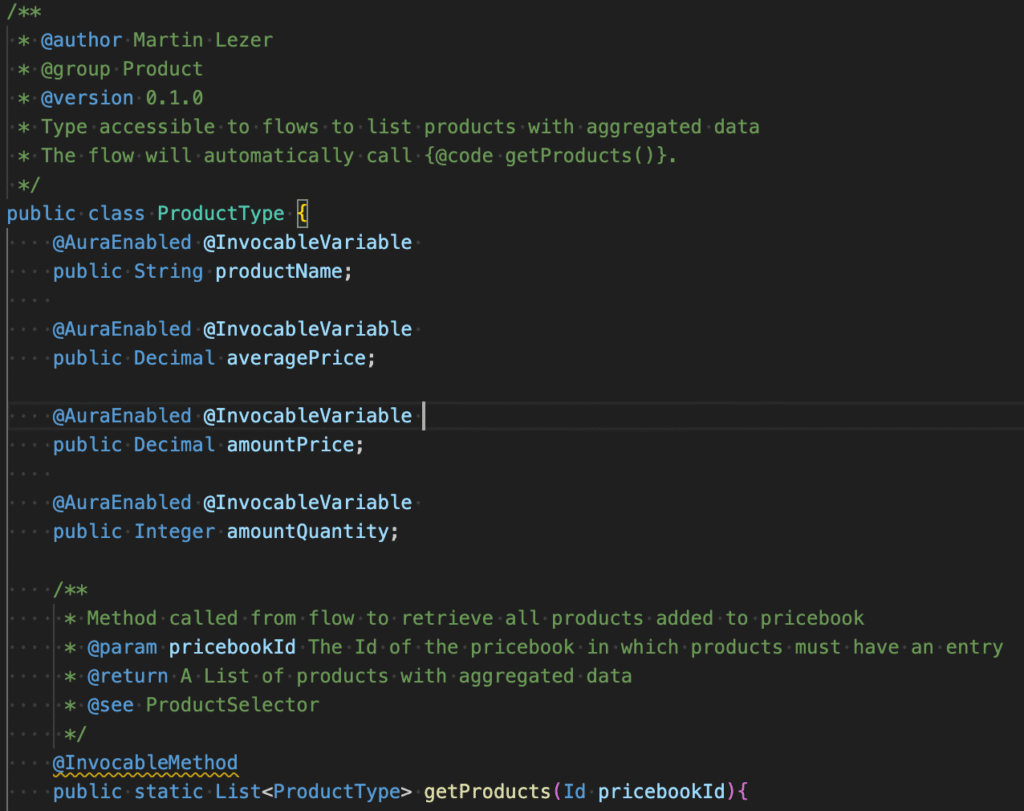1024x811 pixels.
Task: Click the Integer type keyword
Action: (x=175, y=531)
